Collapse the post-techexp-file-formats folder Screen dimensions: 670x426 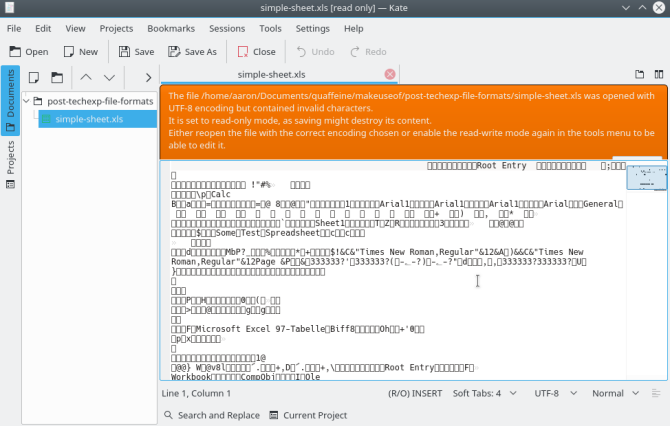[x=27, y=101]
